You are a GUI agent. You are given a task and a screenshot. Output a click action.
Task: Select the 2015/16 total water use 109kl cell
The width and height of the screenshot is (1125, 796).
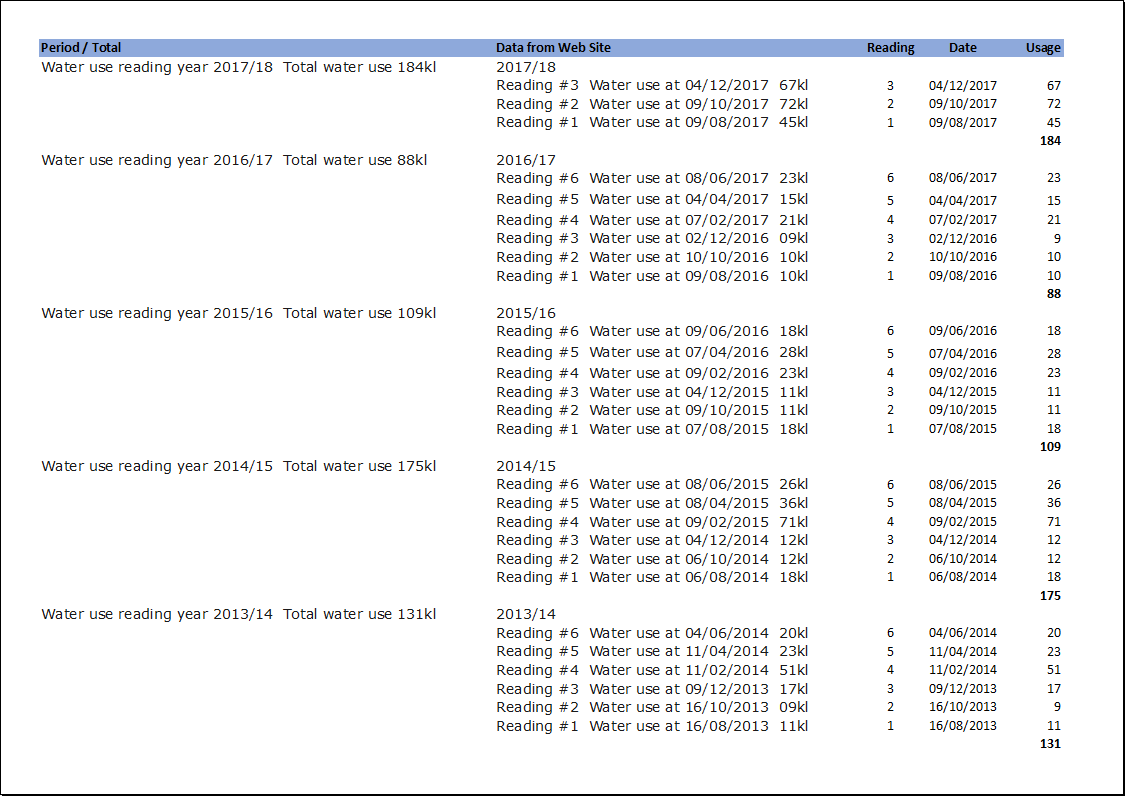pyautogui.click(x=238, y=313)
